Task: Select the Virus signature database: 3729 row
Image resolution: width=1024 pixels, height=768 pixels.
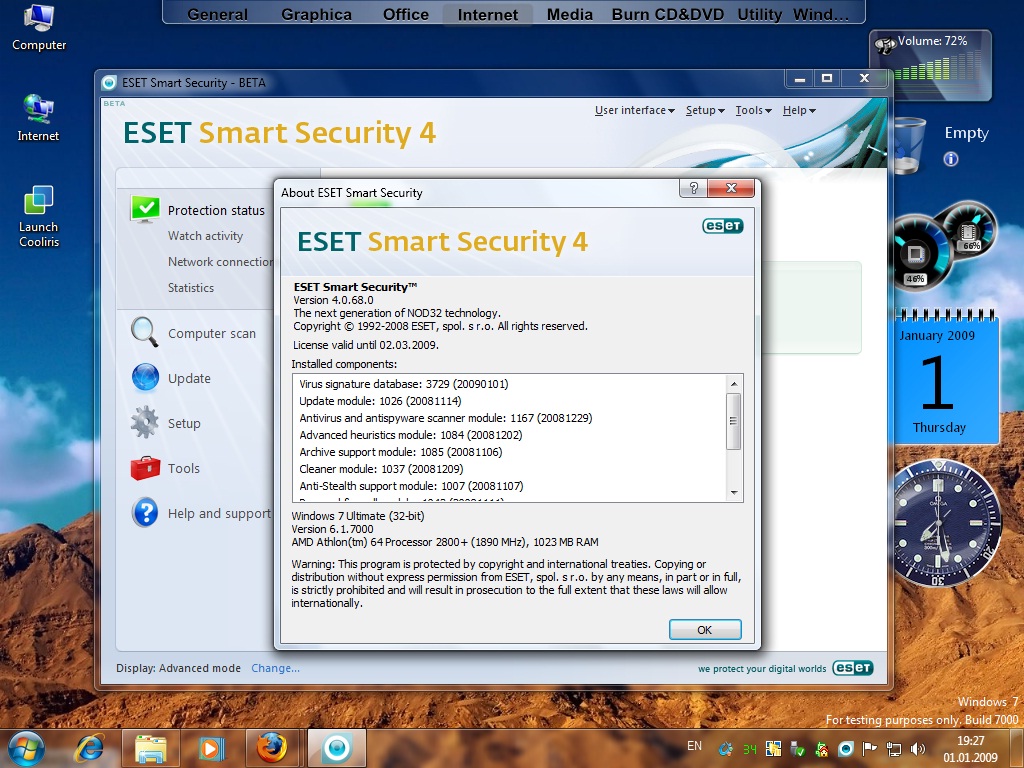Action: 404,384
